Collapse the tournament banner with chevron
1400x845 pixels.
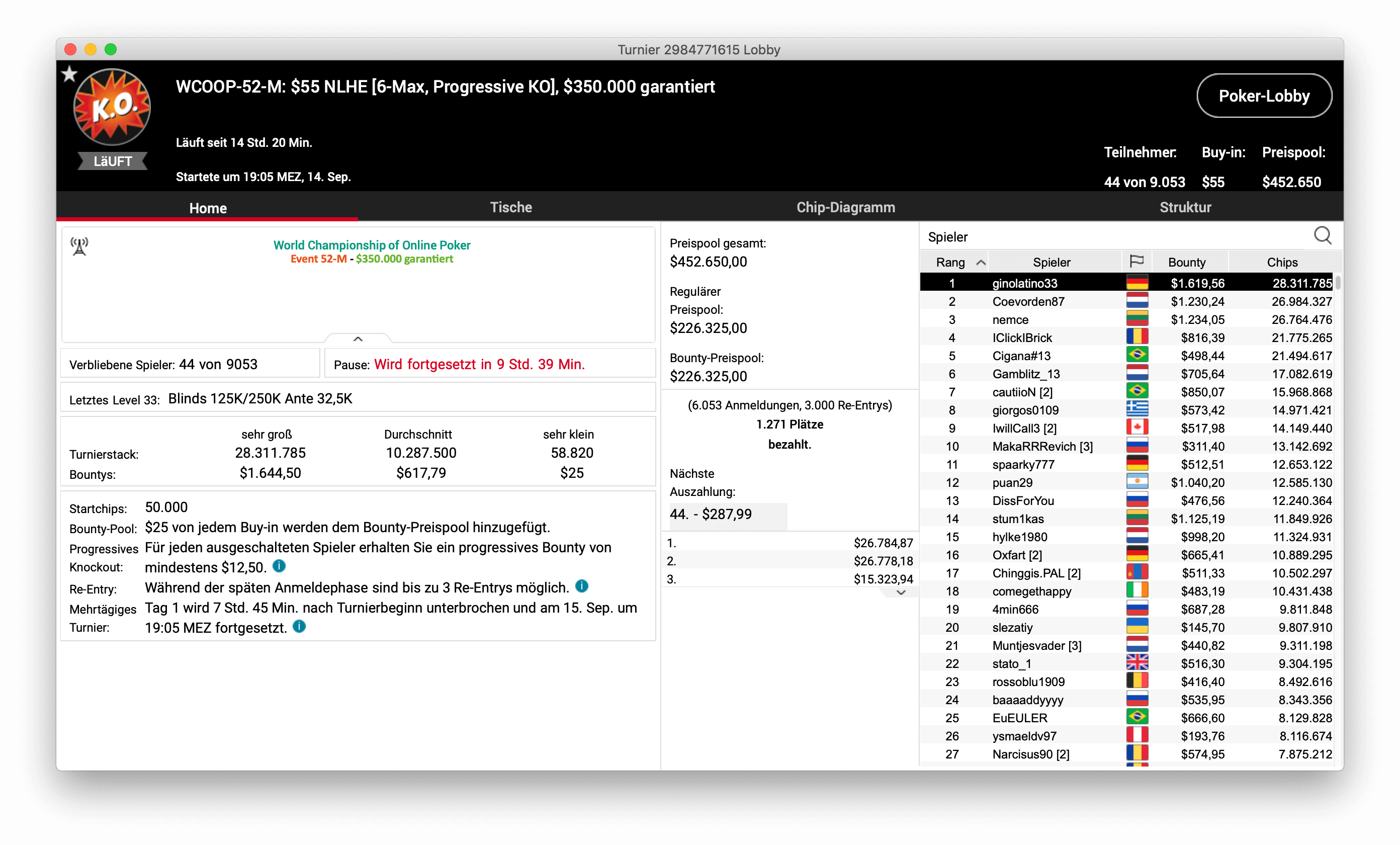pos(358,339)
